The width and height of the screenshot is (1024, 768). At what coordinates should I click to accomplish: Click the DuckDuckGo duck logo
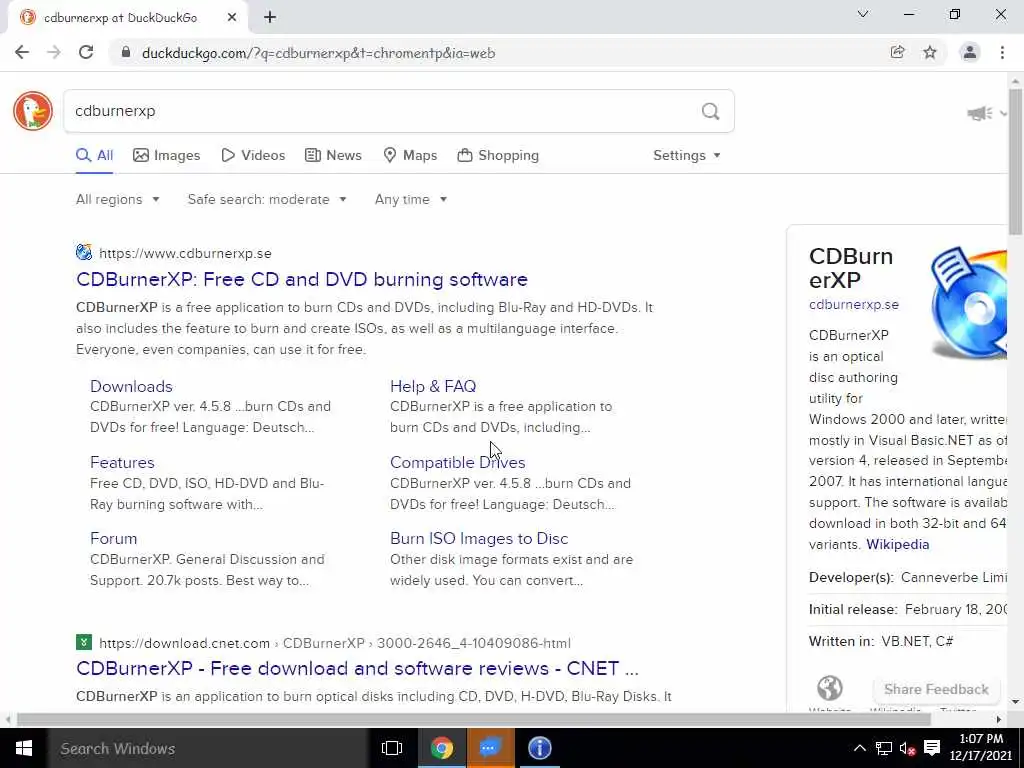33,111
